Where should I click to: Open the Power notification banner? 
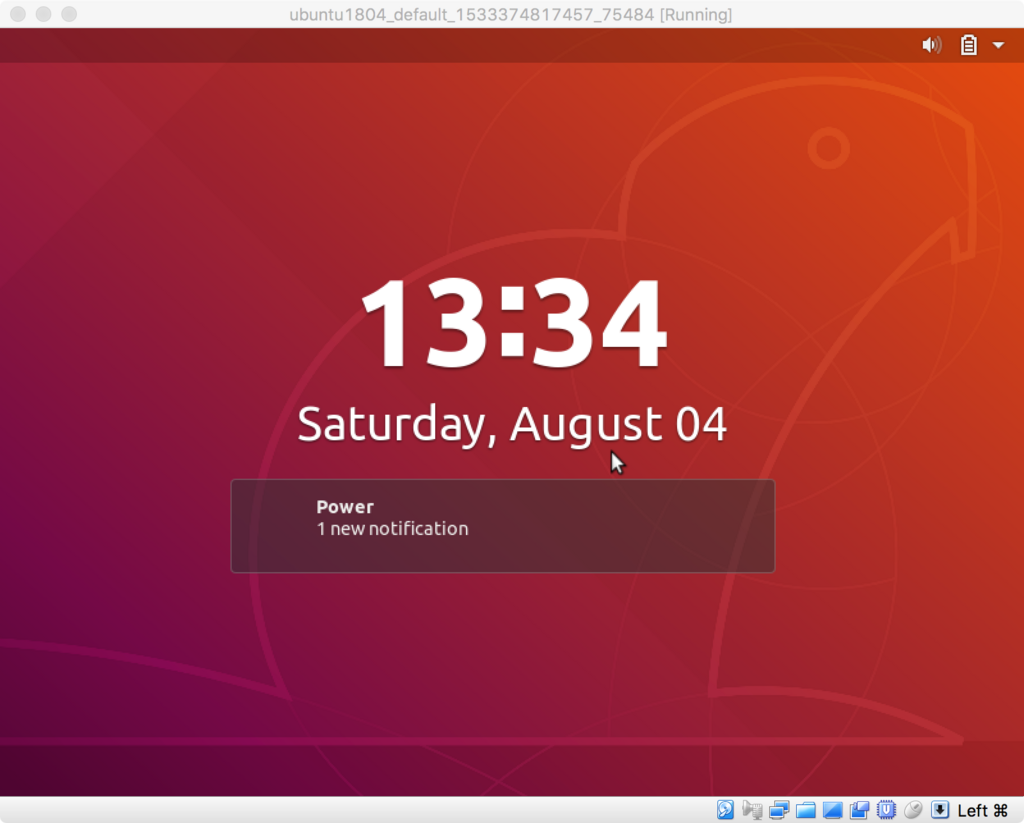point(503,526)
